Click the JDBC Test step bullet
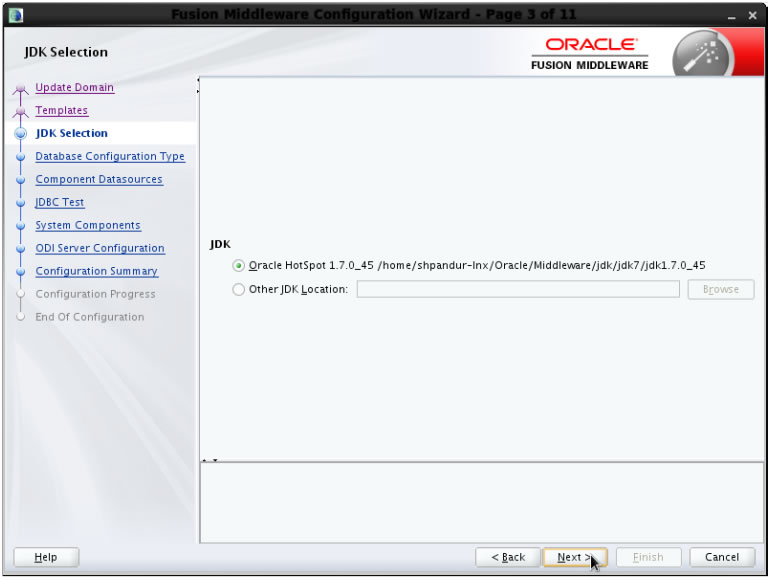This screenshot has width=773, height=580. point(20,203)
